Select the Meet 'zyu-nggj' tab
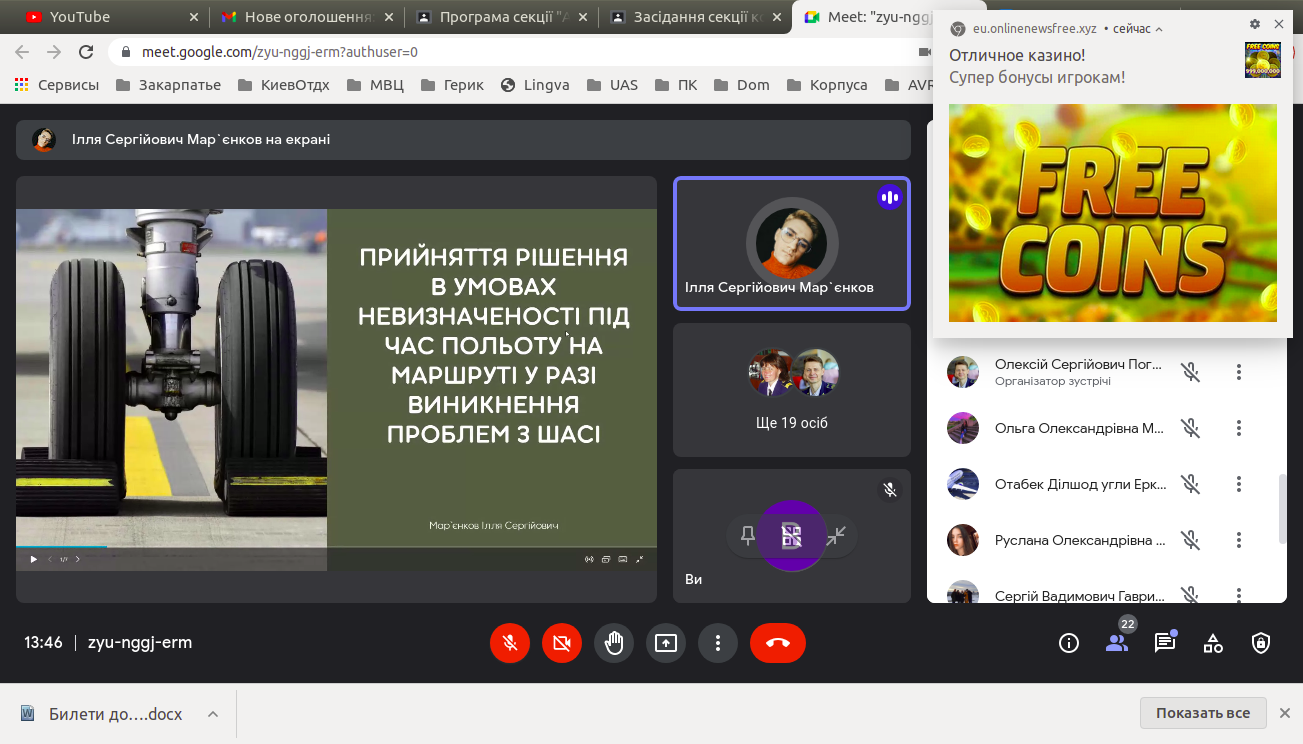The image size is (1303, 744). (866, 17)
